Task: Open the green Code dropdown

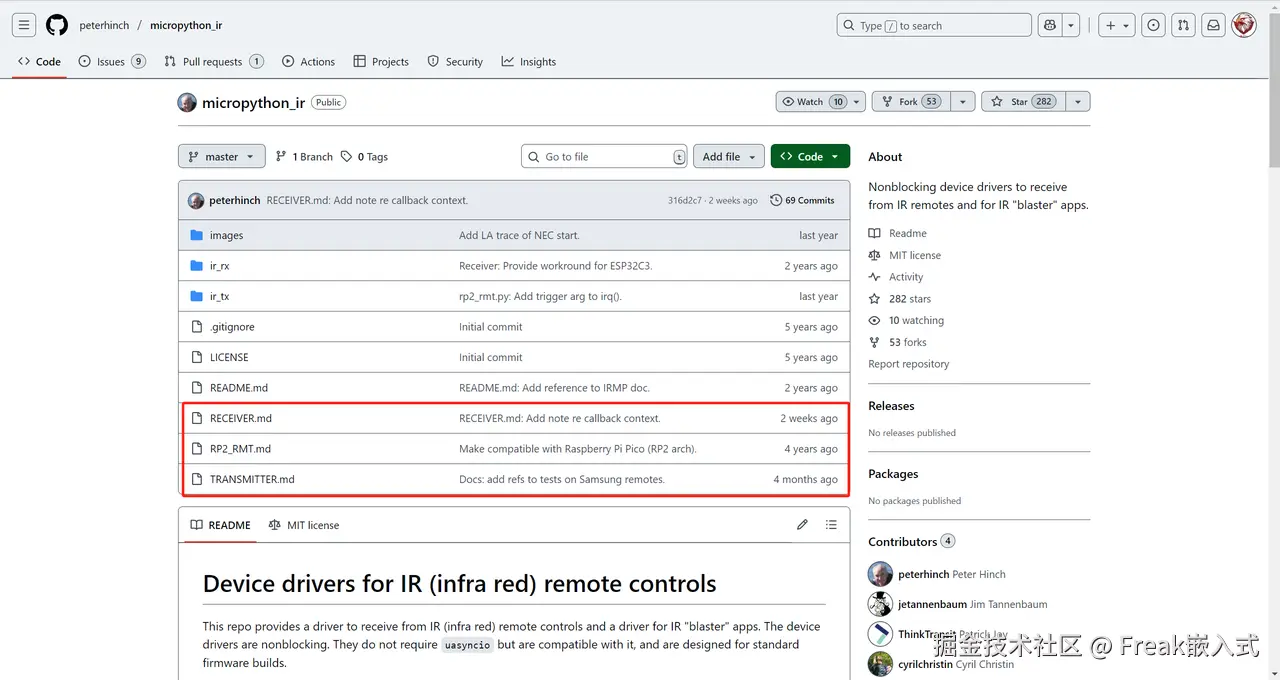Action: 811,157
